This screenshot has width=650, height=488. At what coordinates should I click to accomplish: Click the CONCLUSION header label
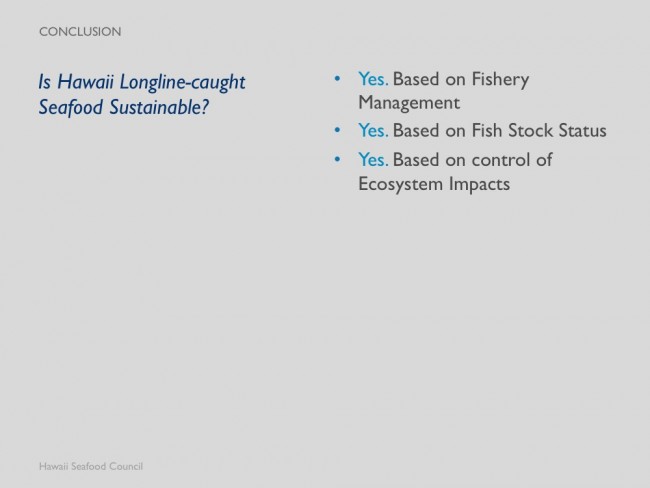tap(80, 32)
